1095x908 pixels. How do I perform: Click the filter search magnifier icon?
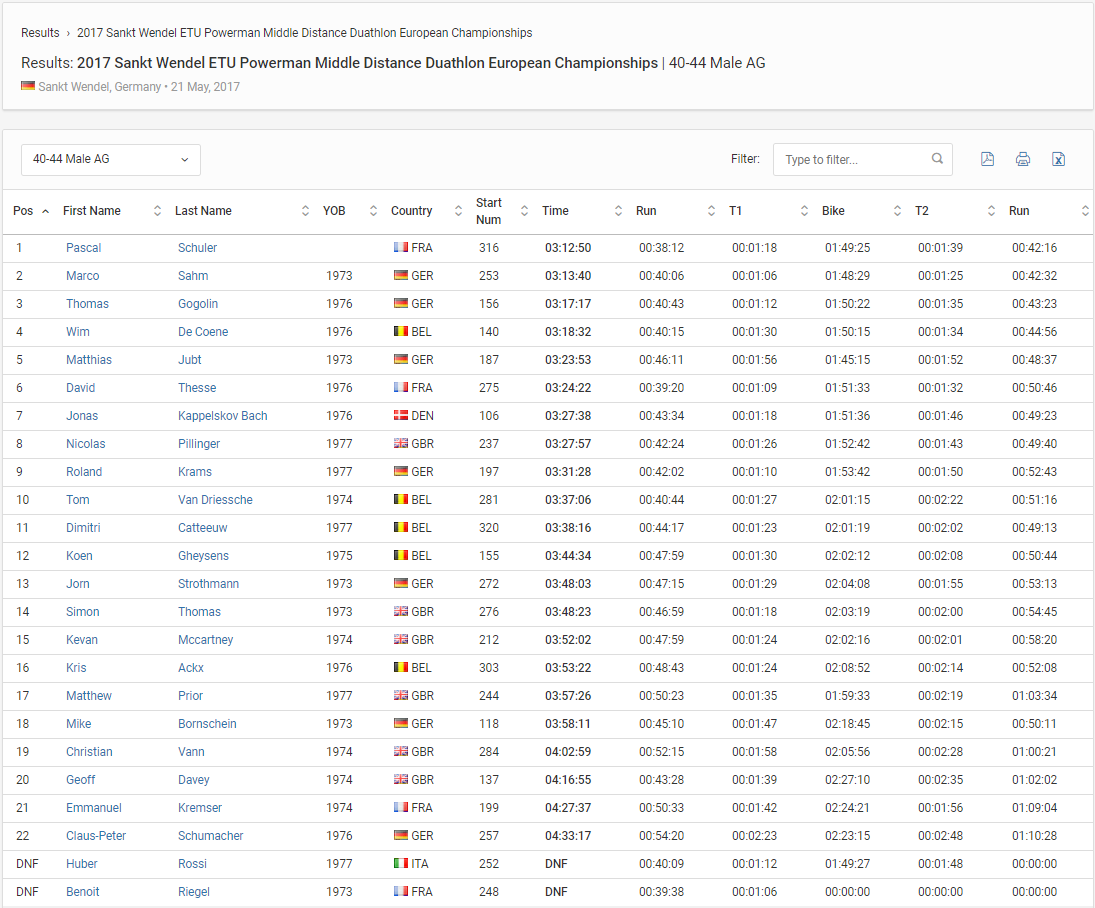(937, 159)
